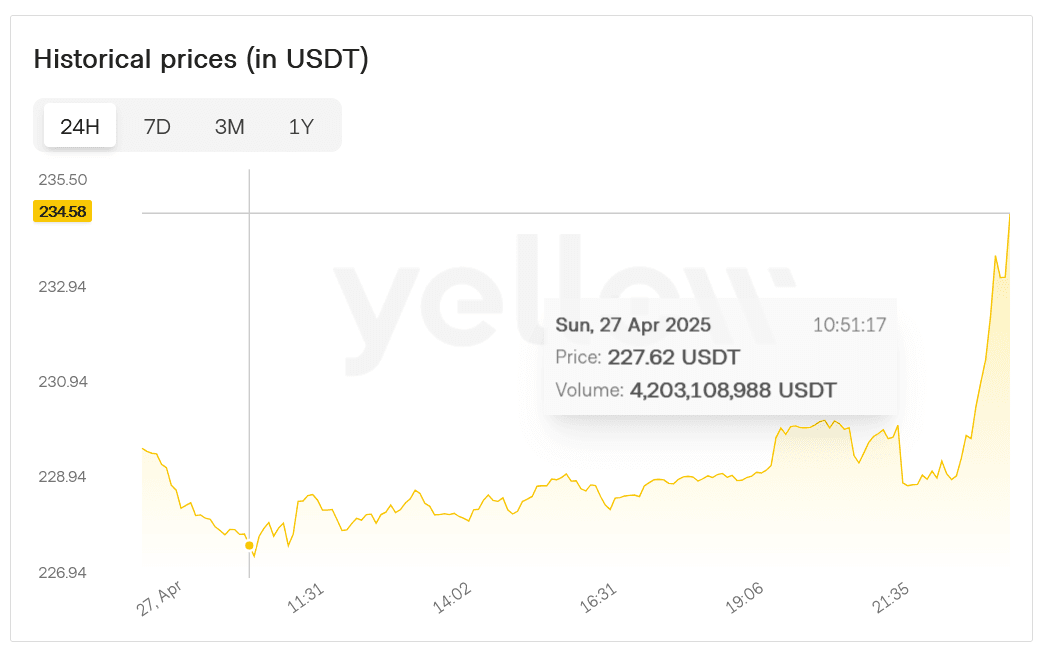The image size is (1042, 654).
Task: Switch to the 24H time range tab
Action: (79, 125)
